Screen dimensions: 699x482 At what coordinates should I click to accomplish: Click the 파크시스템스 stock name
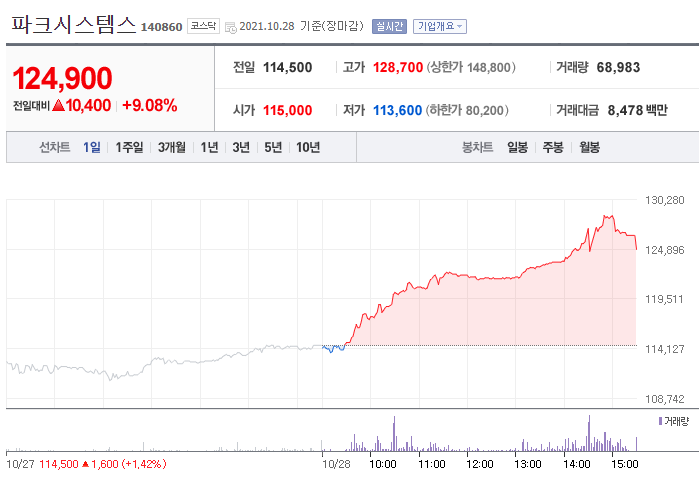tap(74, 24)
